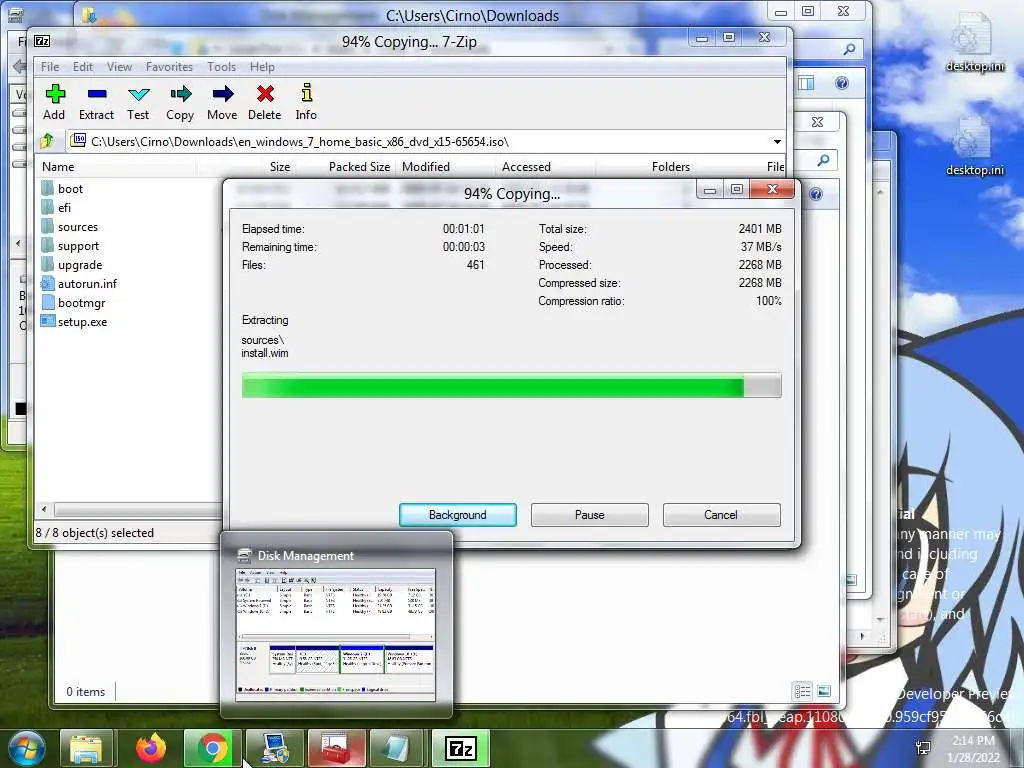Select the bootmgr file
This screenshot has width=1024, height=768.
(x=73, y=302)
